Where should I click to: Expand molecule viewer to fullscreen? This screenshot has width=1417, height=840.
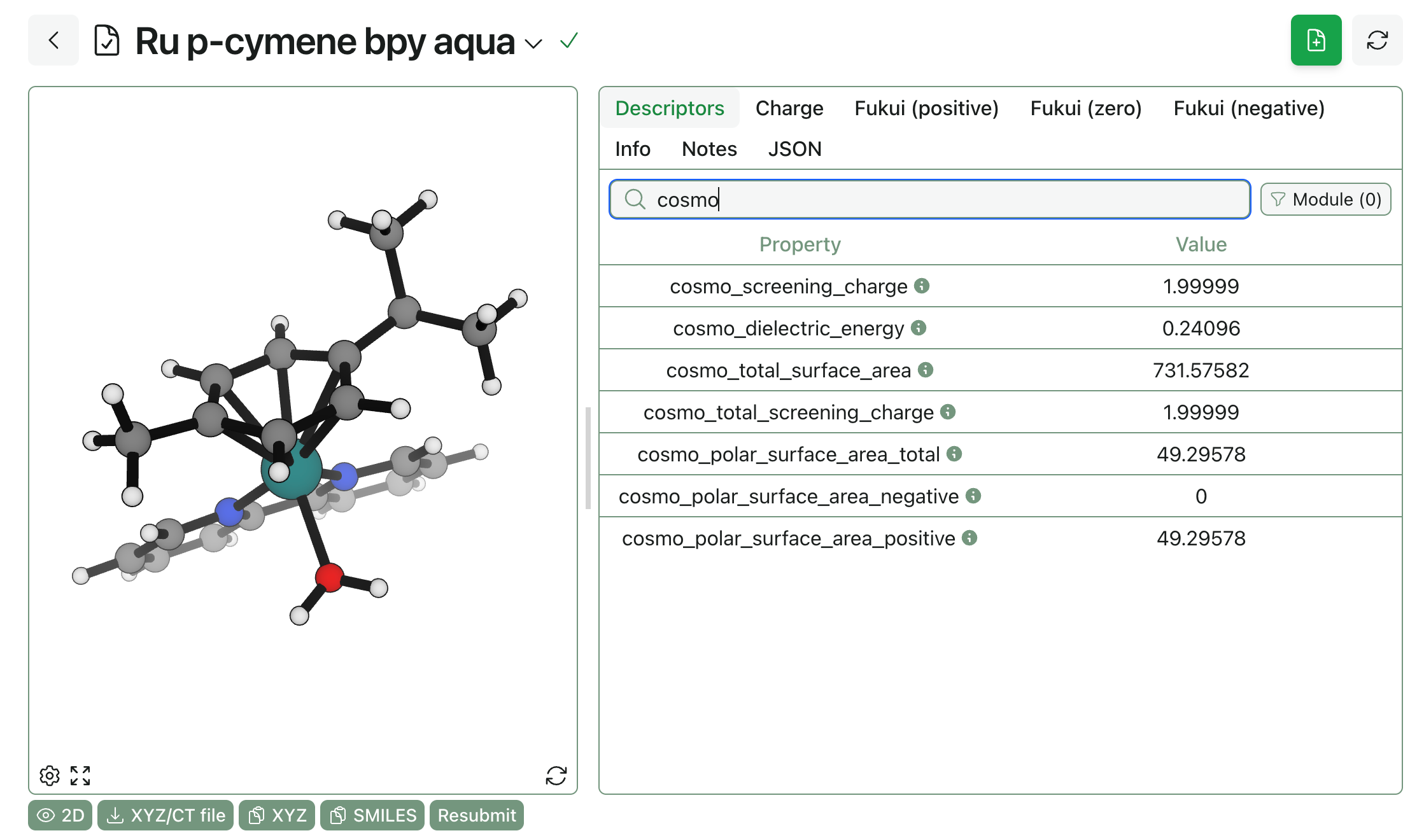pos(80,775)
